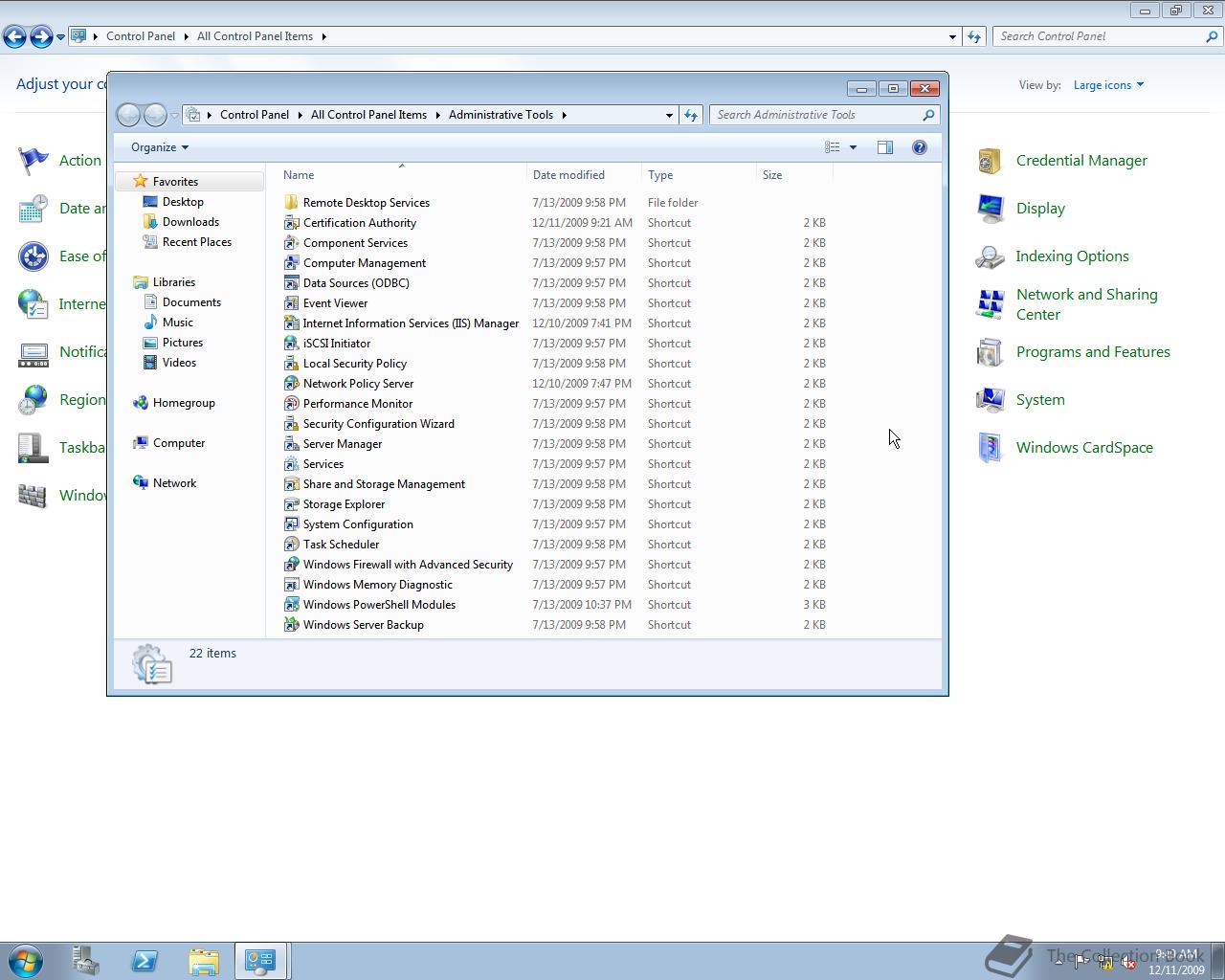Click the Windows Memory Diagnostic icon
Viewport: 1225px width, 980px height.
click(291, 585)
